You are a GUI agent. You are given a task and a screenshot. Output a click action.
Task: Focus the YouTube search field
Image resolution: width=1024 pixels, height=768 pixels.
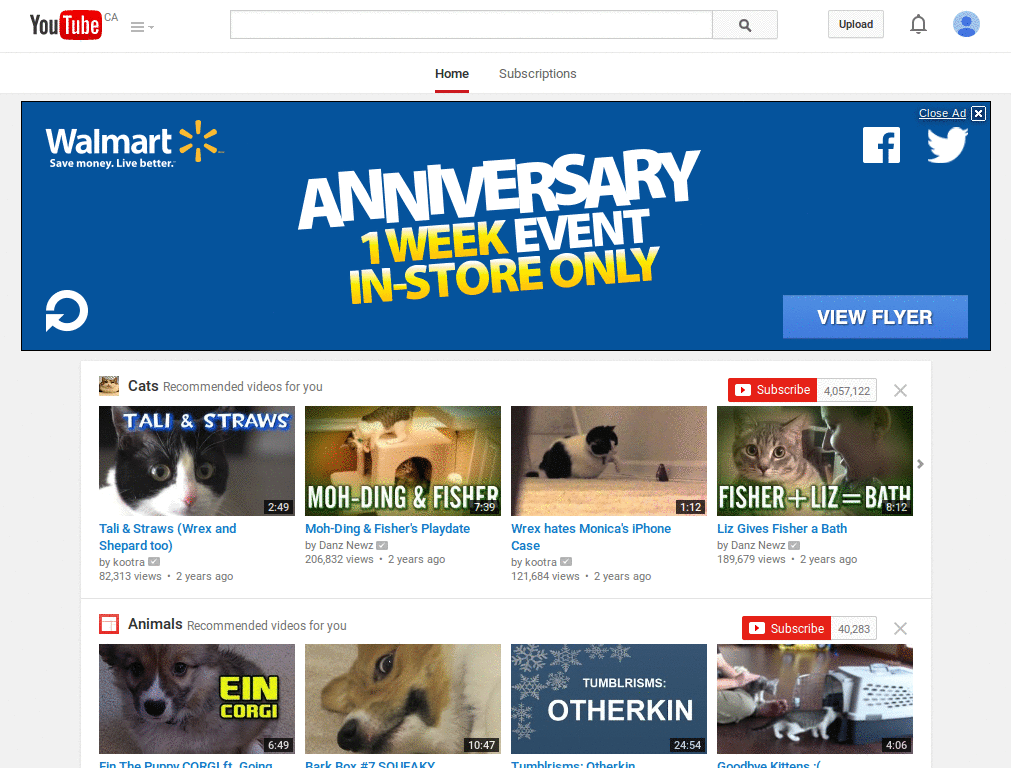(x=471, y=25)
